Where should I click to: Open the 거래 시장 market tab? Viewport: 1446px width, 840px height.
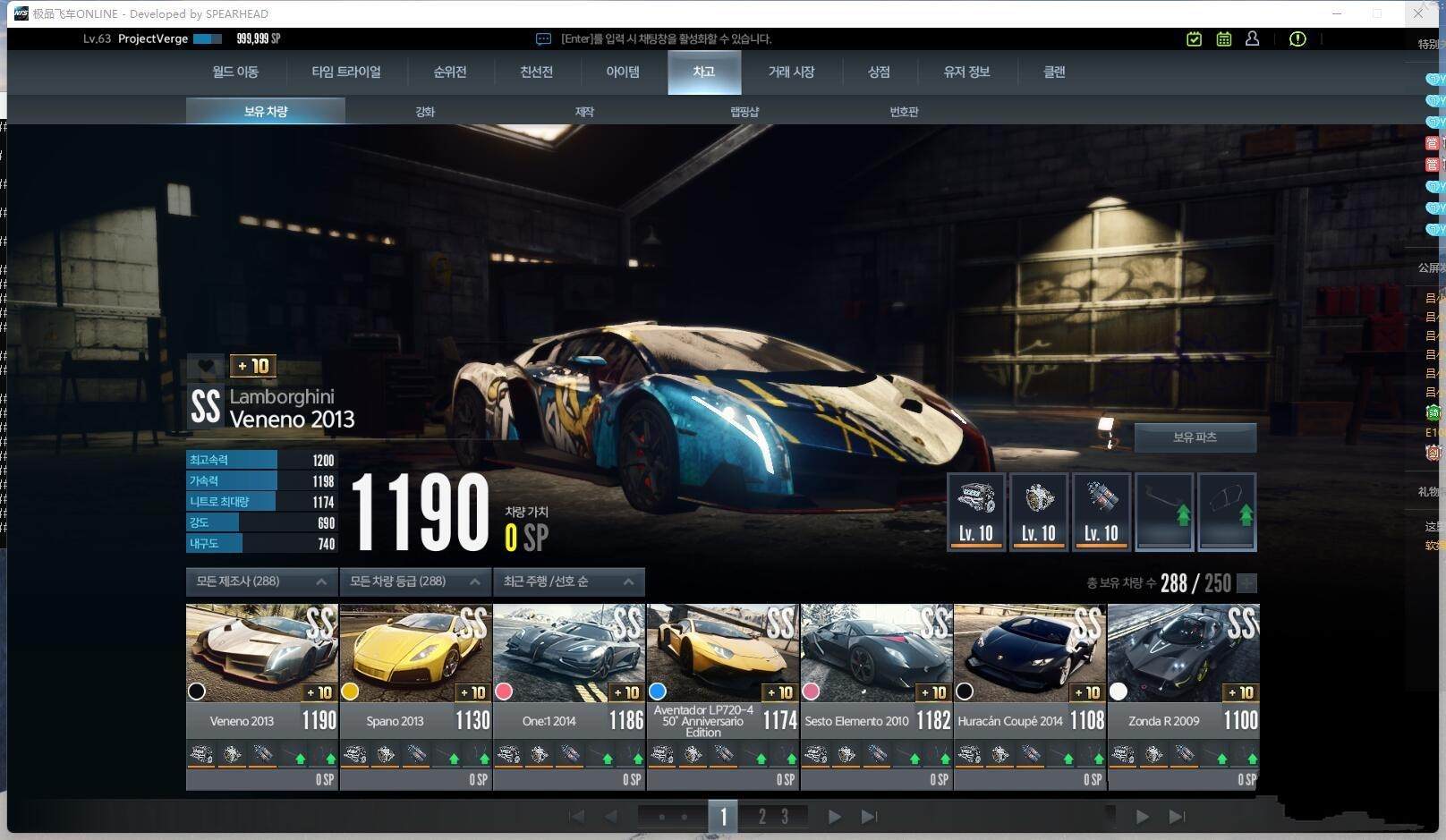click(x=791, y=72)
